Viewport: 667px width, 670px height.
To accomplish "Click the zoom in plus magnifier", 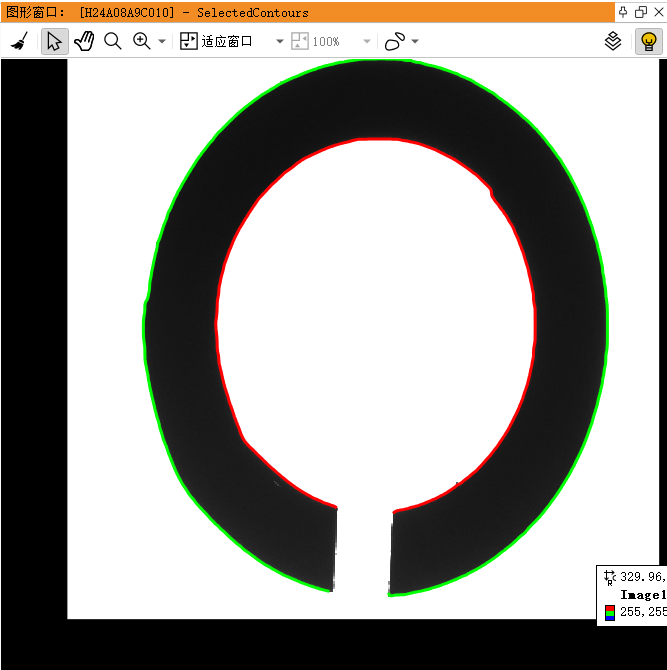I will (x=141, y=41).
